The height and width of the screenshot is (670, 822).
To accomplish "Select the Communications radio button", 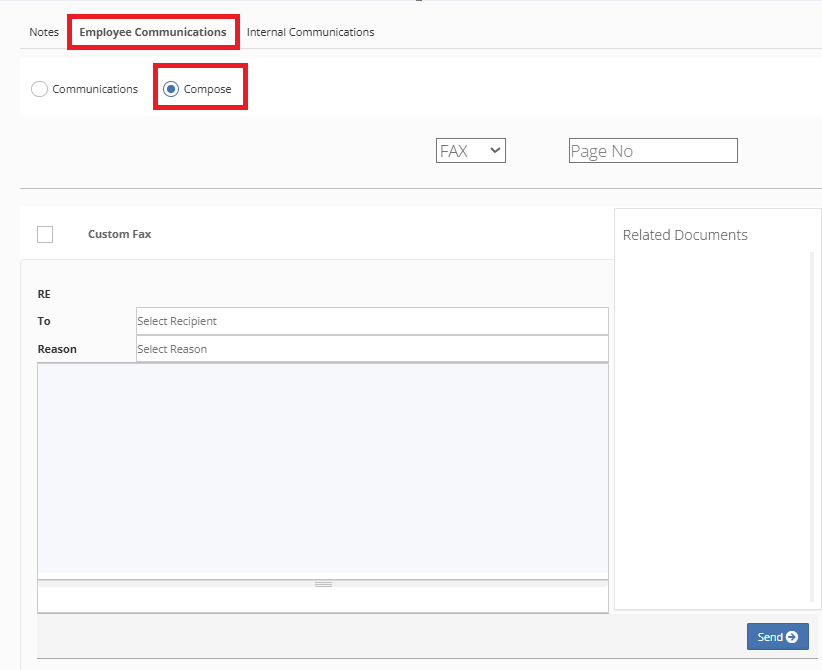I will coord(40,89).
